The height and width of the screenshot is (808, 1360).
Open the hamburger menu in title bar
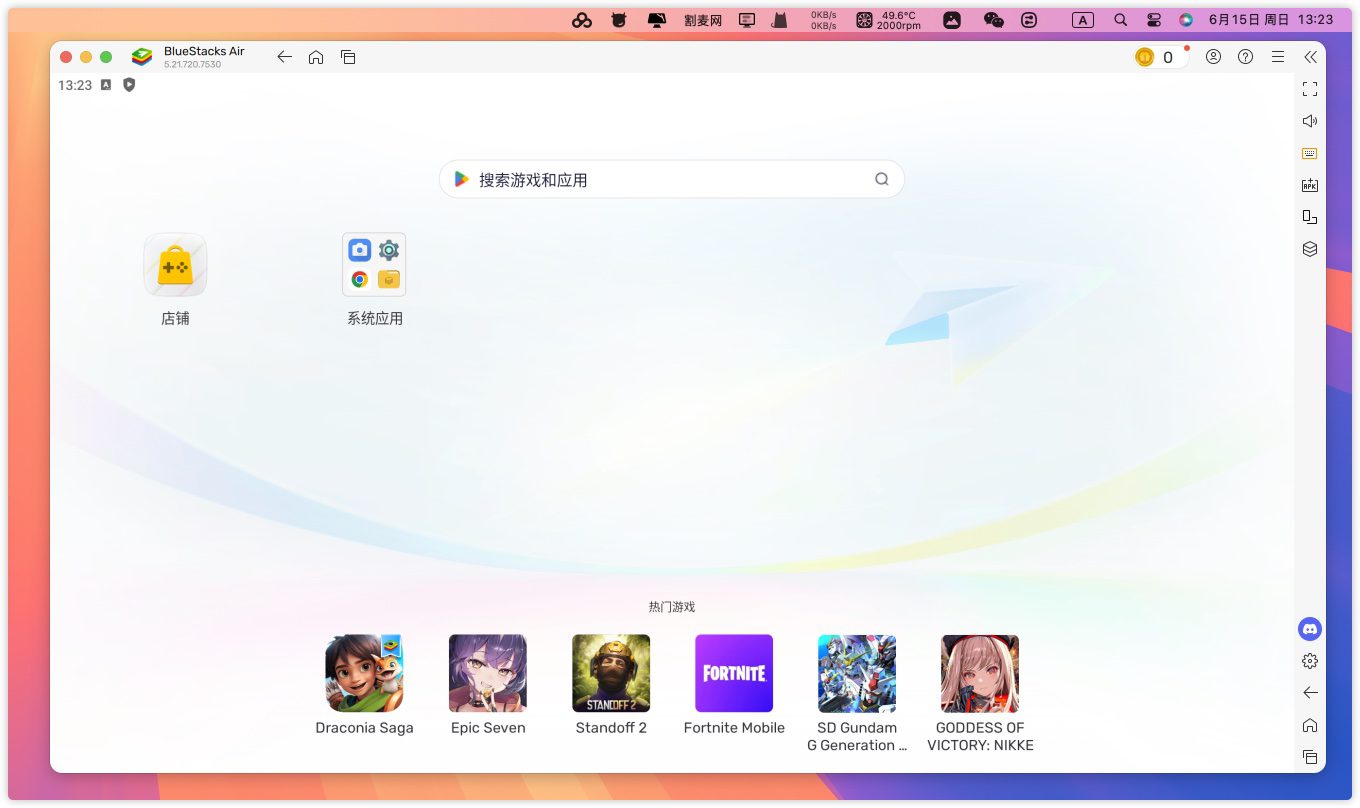pyautogui.click(x=1278, y=57)
